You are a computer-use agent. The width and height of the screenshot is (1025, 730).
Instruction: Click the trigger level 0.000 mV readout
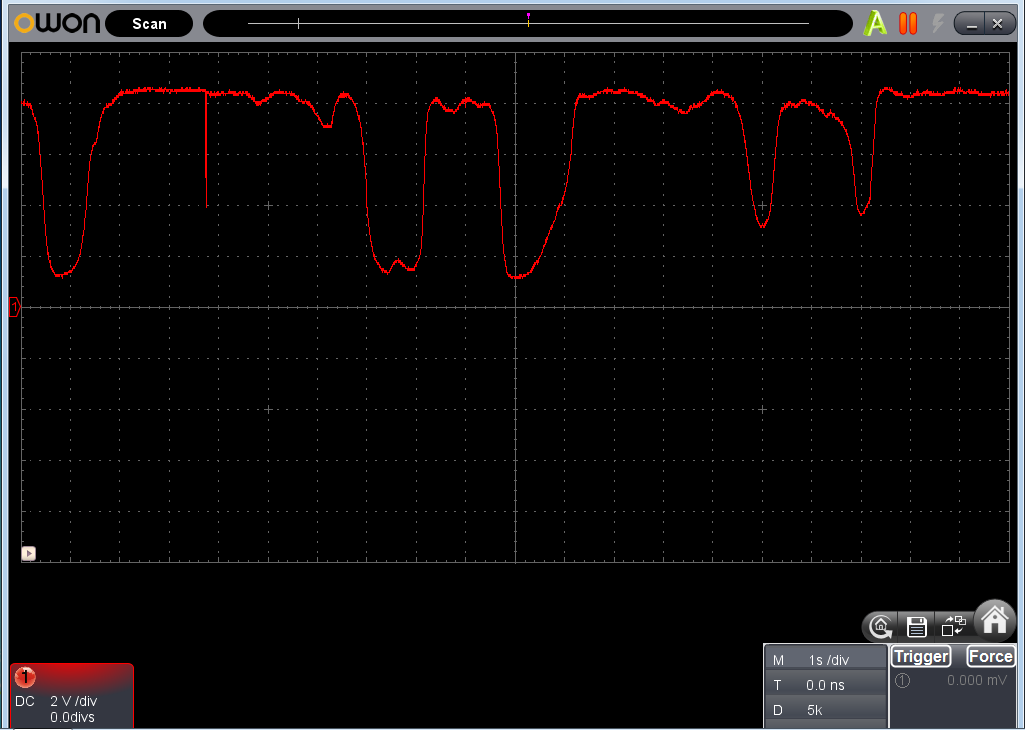976,680
